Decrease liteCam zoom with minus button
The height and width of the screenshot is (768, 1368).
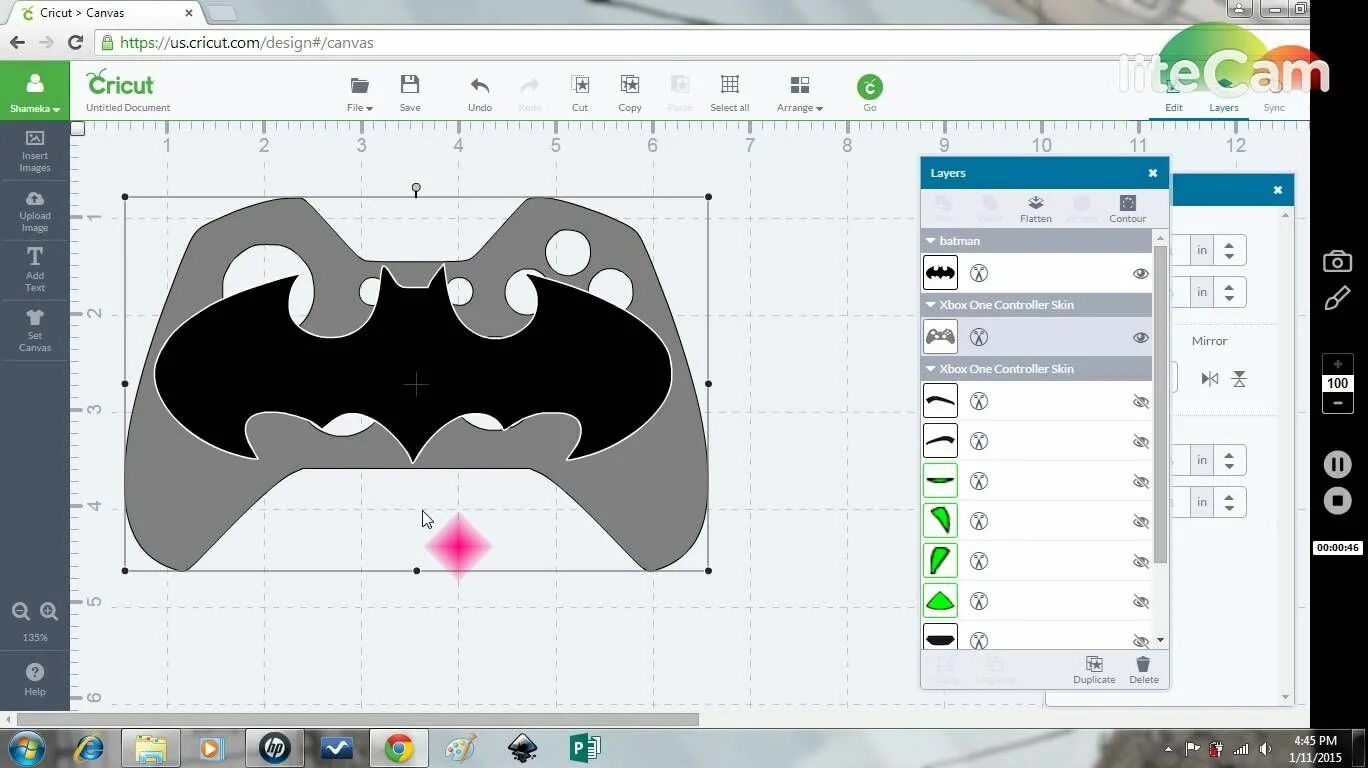(x=1338, y=403)
